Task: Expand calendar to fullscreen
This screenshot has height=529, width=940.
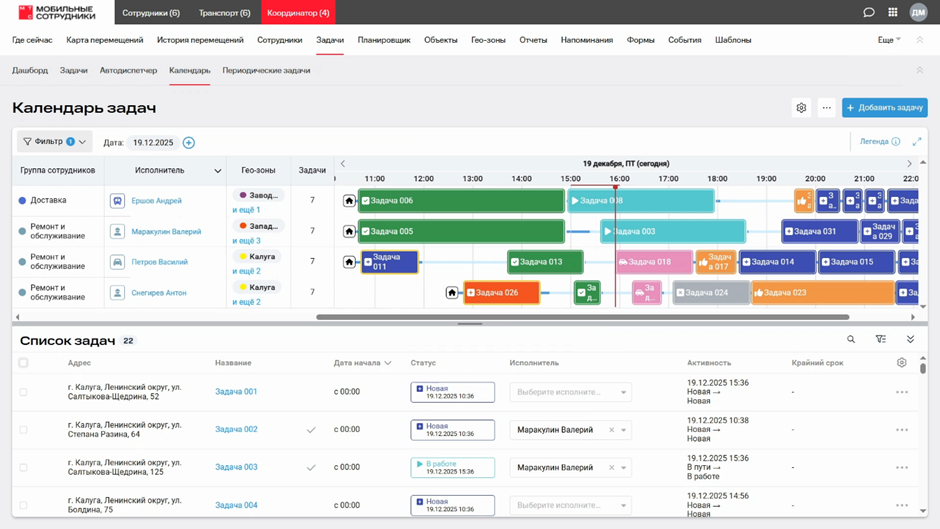Action: click(x=917, y=142)
